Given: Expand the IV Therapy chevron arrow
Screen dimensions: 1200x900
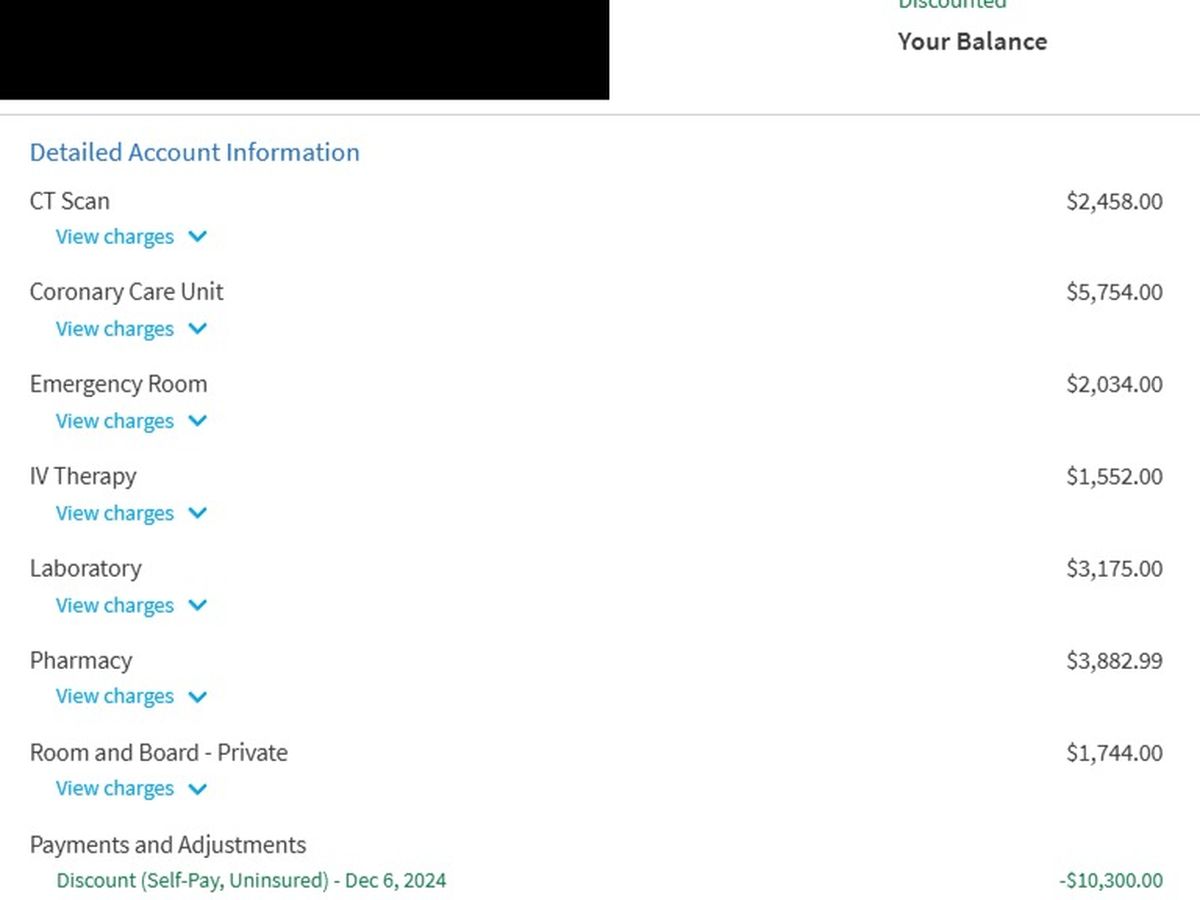Looking at the screenshot, I should (x=197, y=513).
